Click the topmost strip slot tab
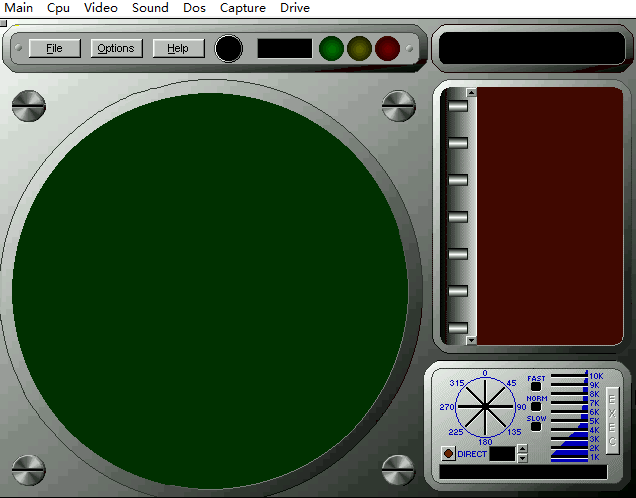Image resolution: width=636 pixels, height=498 pixels. [458, 106]
